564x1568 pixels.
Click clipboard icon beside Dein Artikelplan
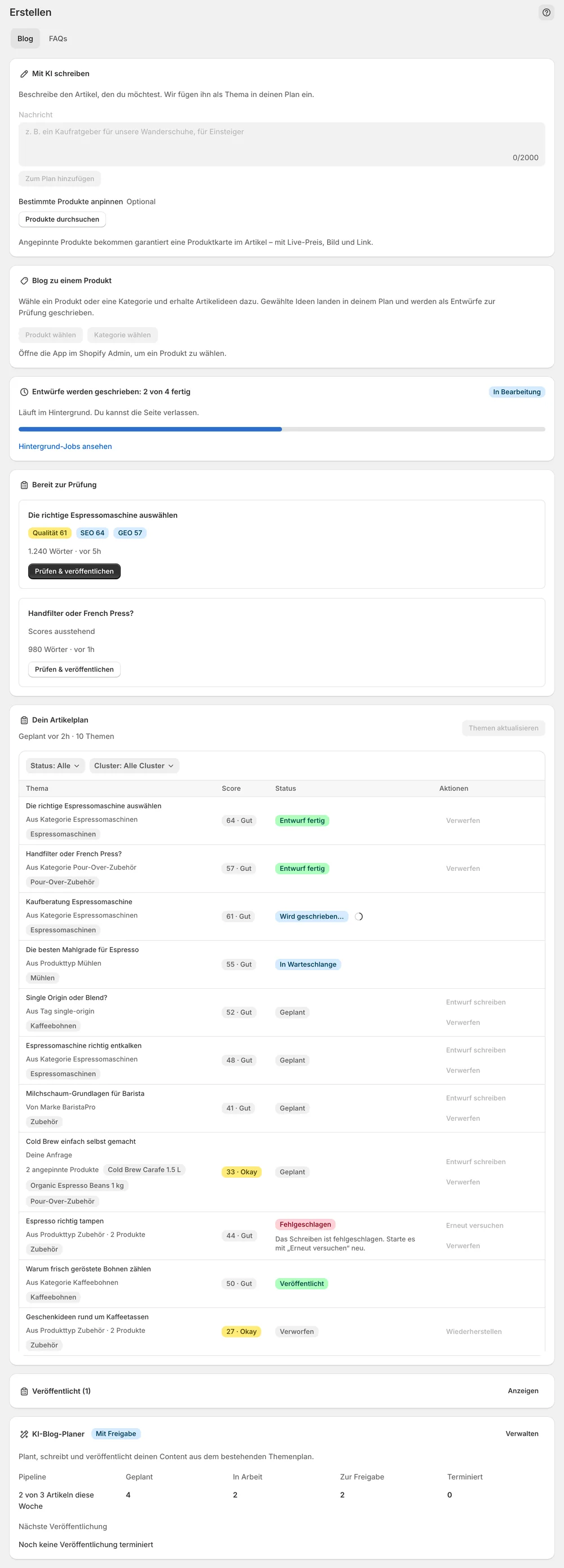point(24,720)
